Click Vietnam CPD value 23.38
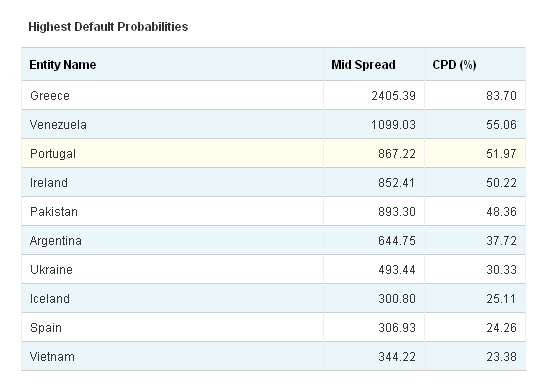The width and height of the screenshot is (558, 386). 501,357
